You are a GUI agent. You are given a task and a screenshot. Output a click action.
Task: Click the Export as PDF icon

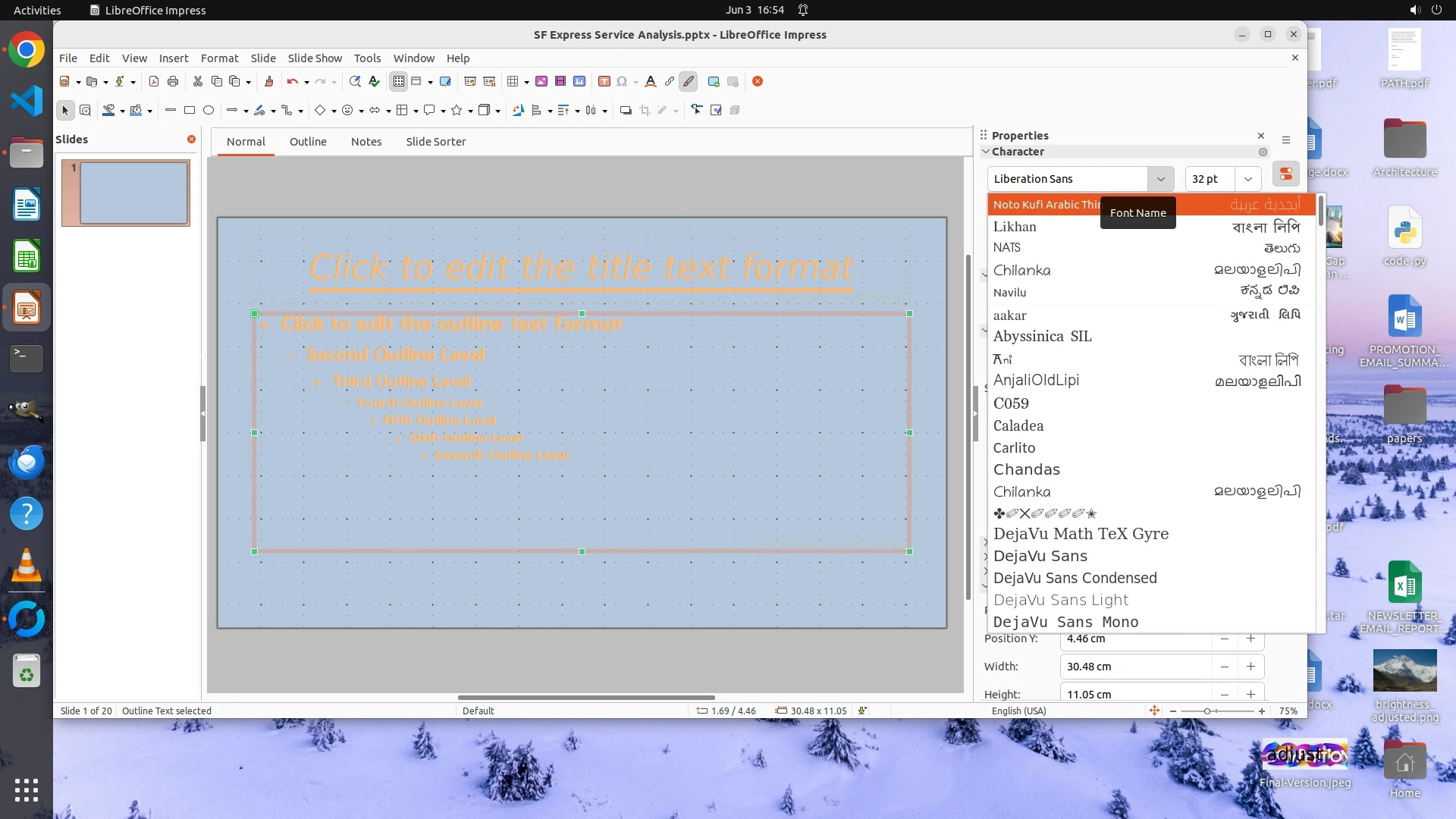pos(154,82)
